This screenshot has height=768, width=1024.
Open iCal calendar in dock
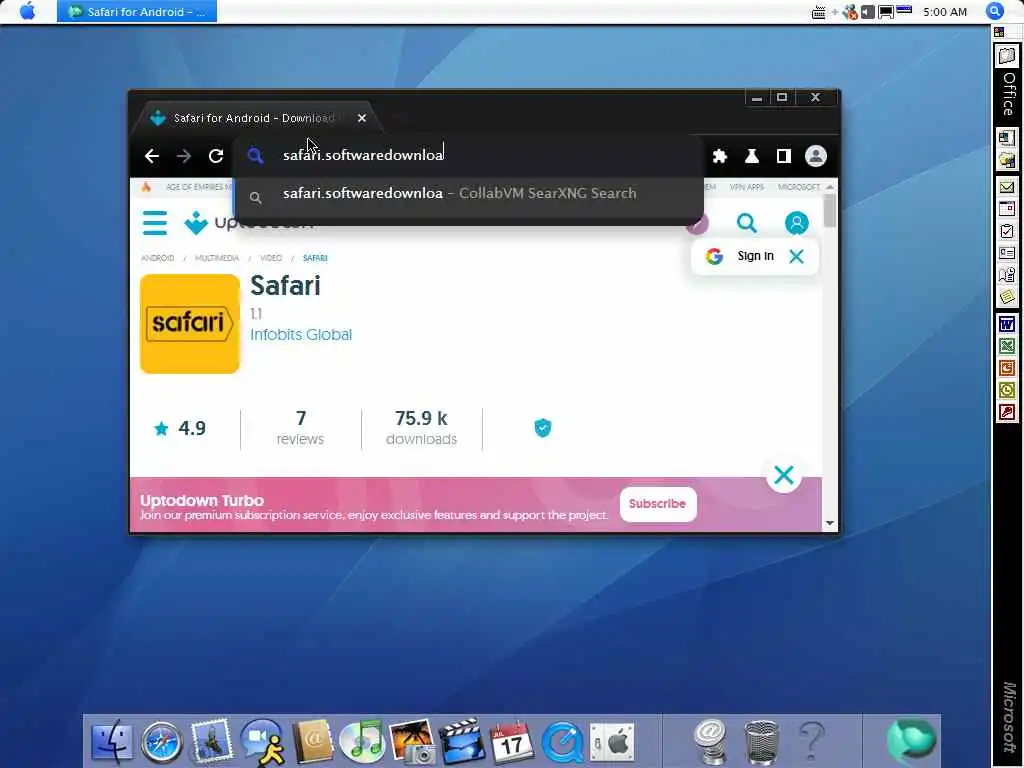tap(511, 742)
